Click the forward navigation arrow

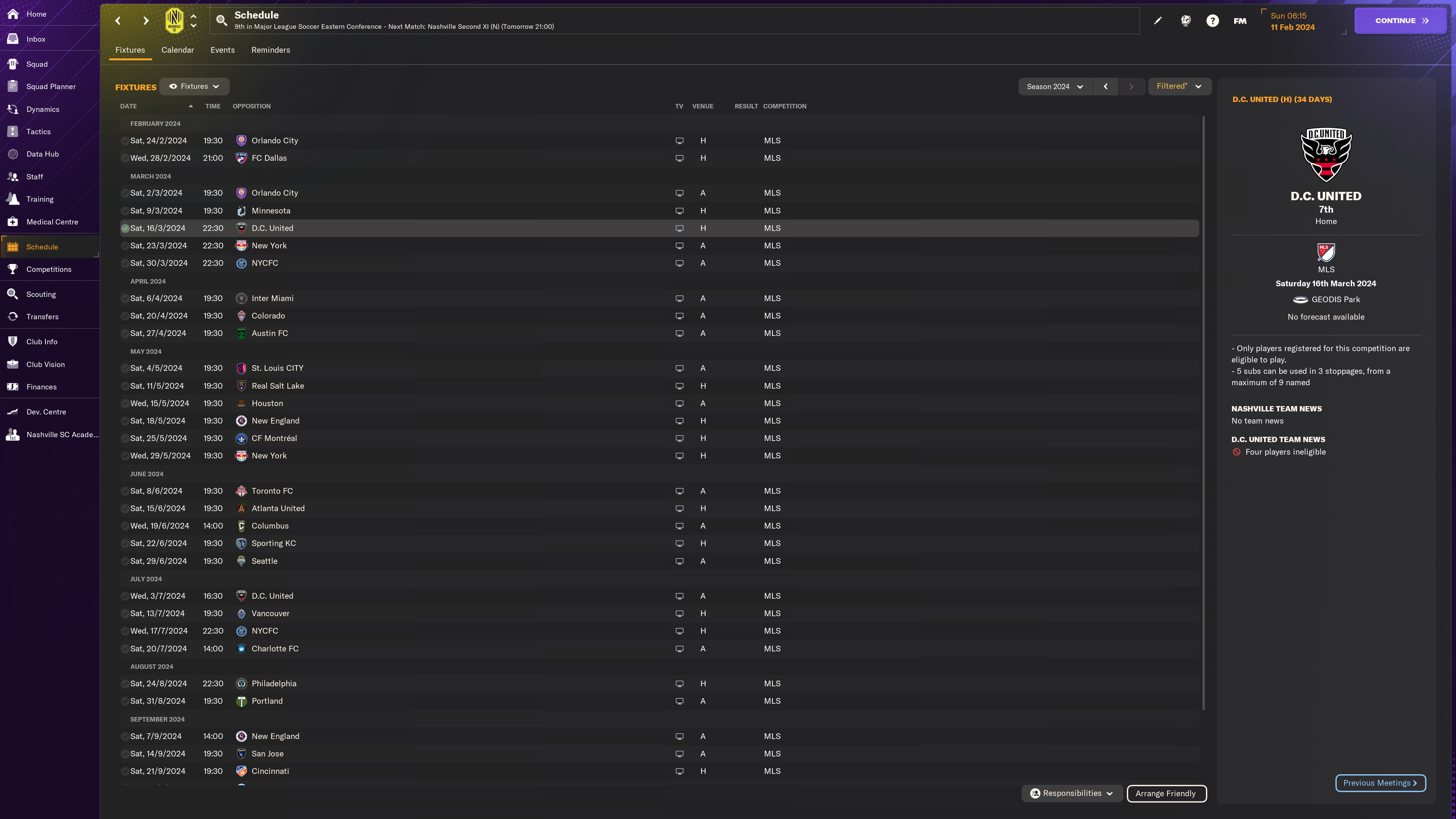[x=146, y=21]
